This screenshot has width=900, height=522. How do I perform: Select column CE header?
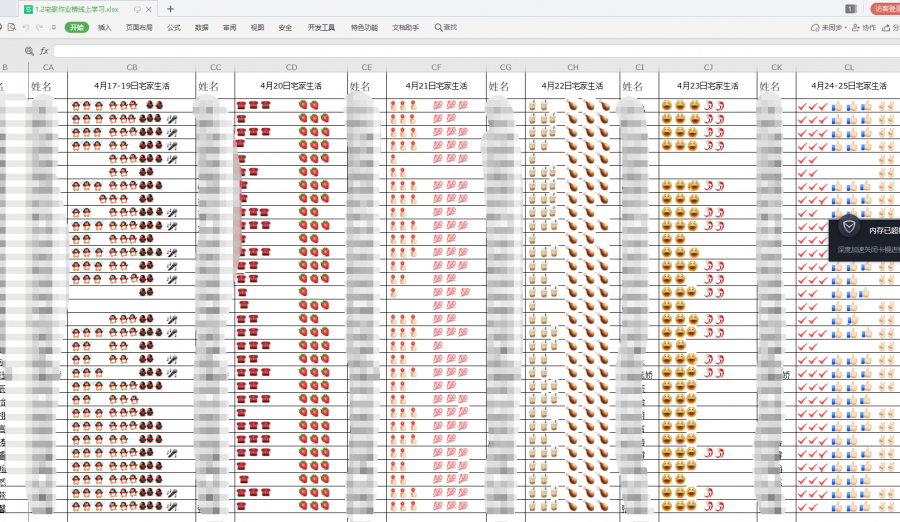367,67
